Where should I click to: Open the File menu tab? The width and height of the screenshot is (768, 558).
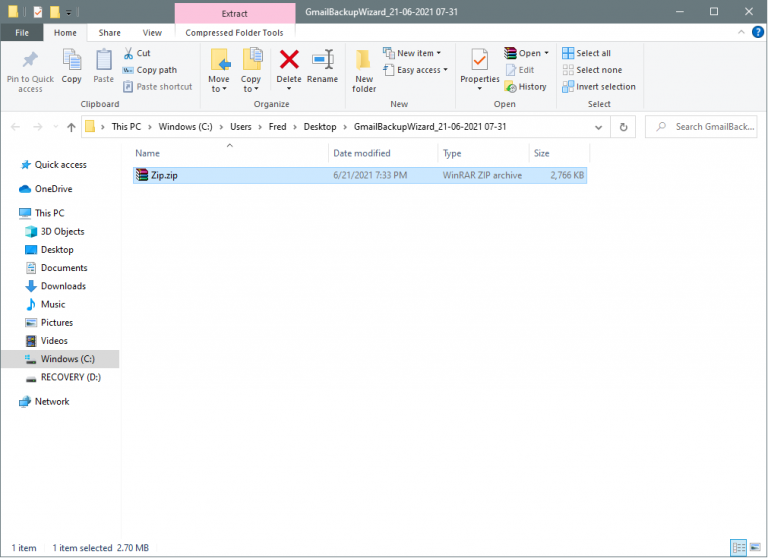[x=22, y=33]
